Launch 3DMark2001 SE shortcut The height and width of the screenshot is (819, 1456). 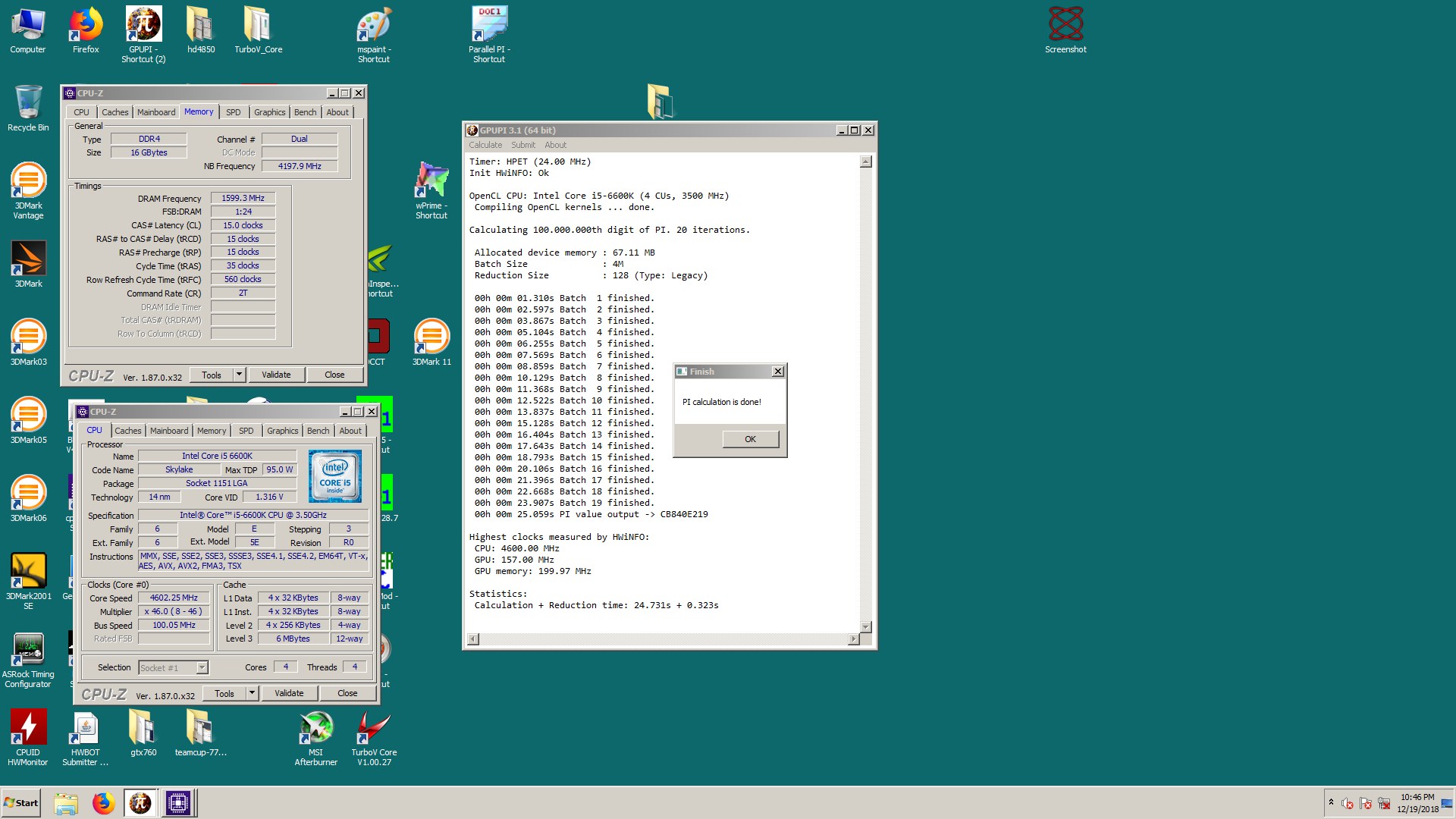(28, 582)
